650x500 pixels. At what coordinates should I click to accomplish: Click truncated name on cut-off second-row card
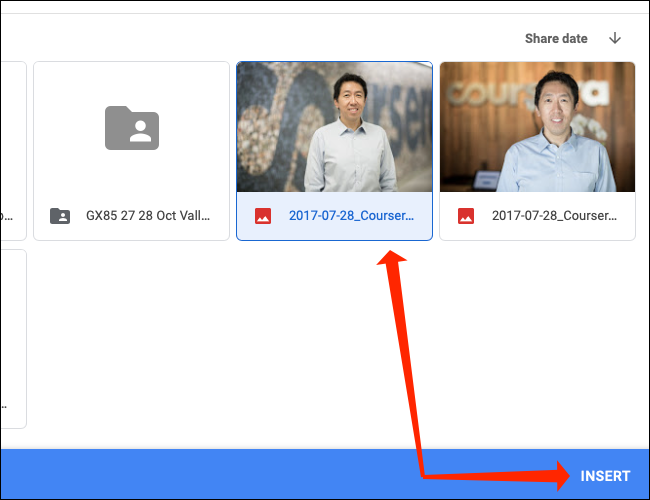(8, 406)
